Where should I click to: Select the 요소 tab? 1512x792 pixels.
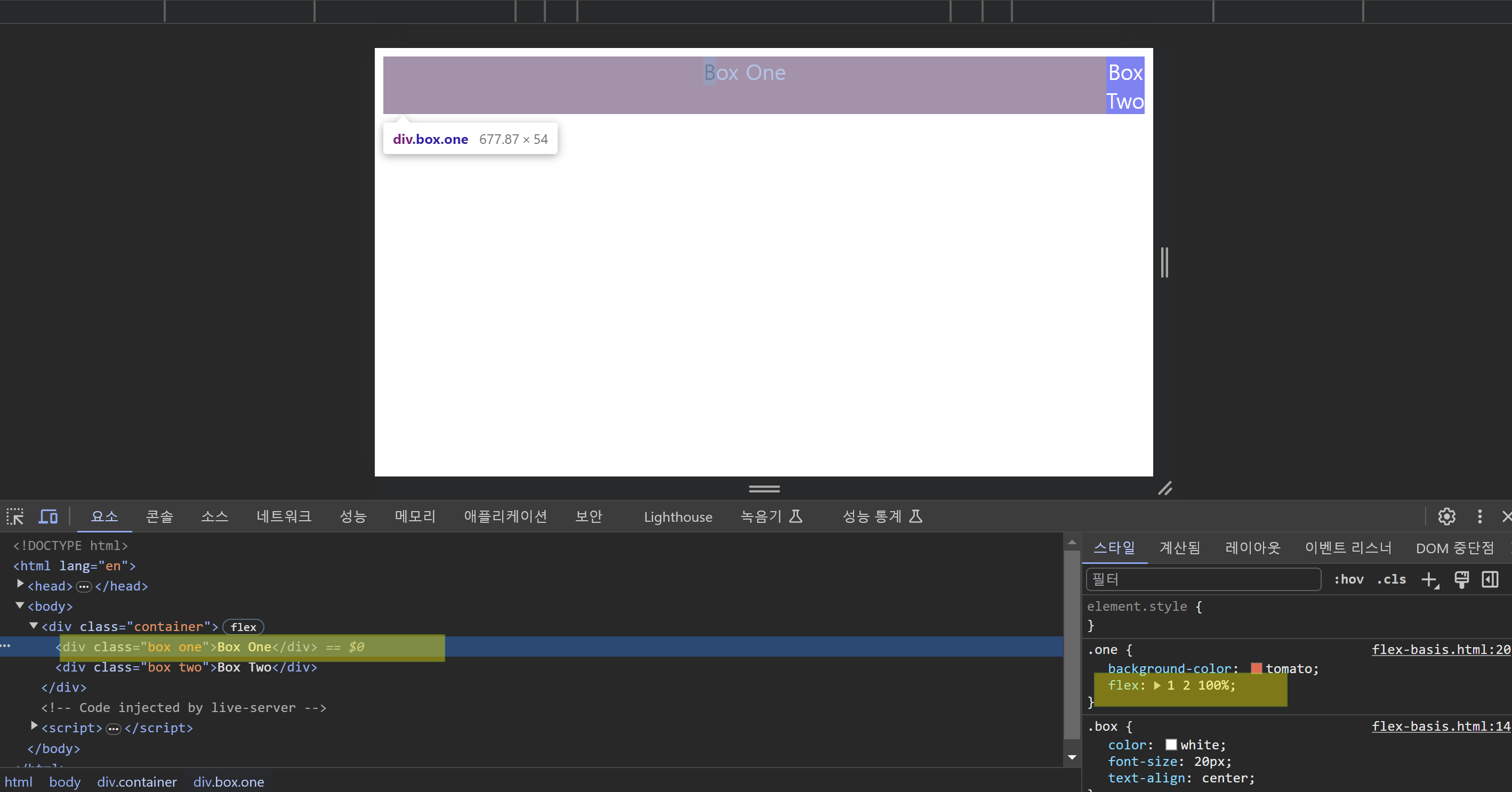click(104, 516)
